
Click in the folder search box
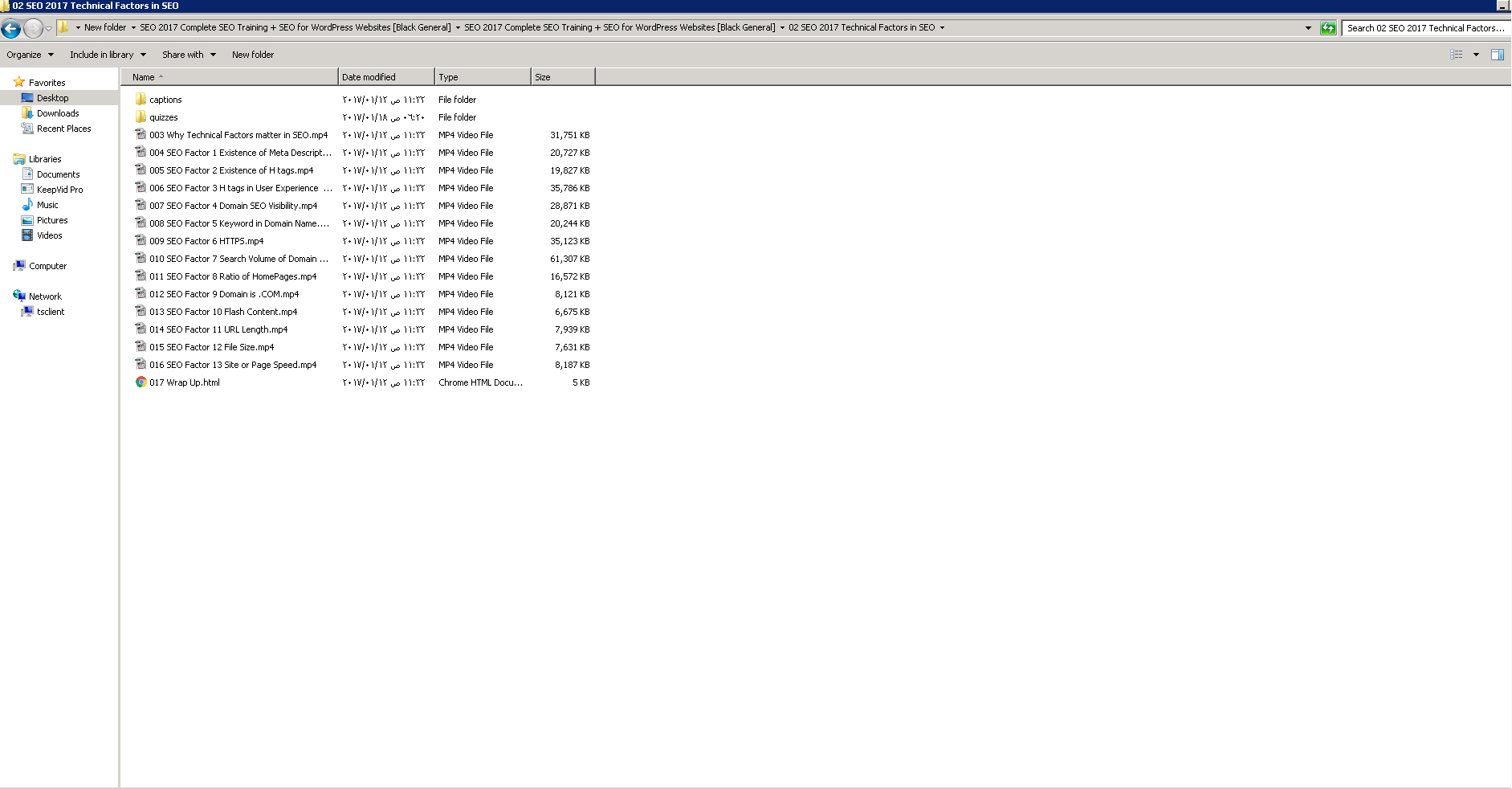pyautogui.click(x=1425, y=28)
